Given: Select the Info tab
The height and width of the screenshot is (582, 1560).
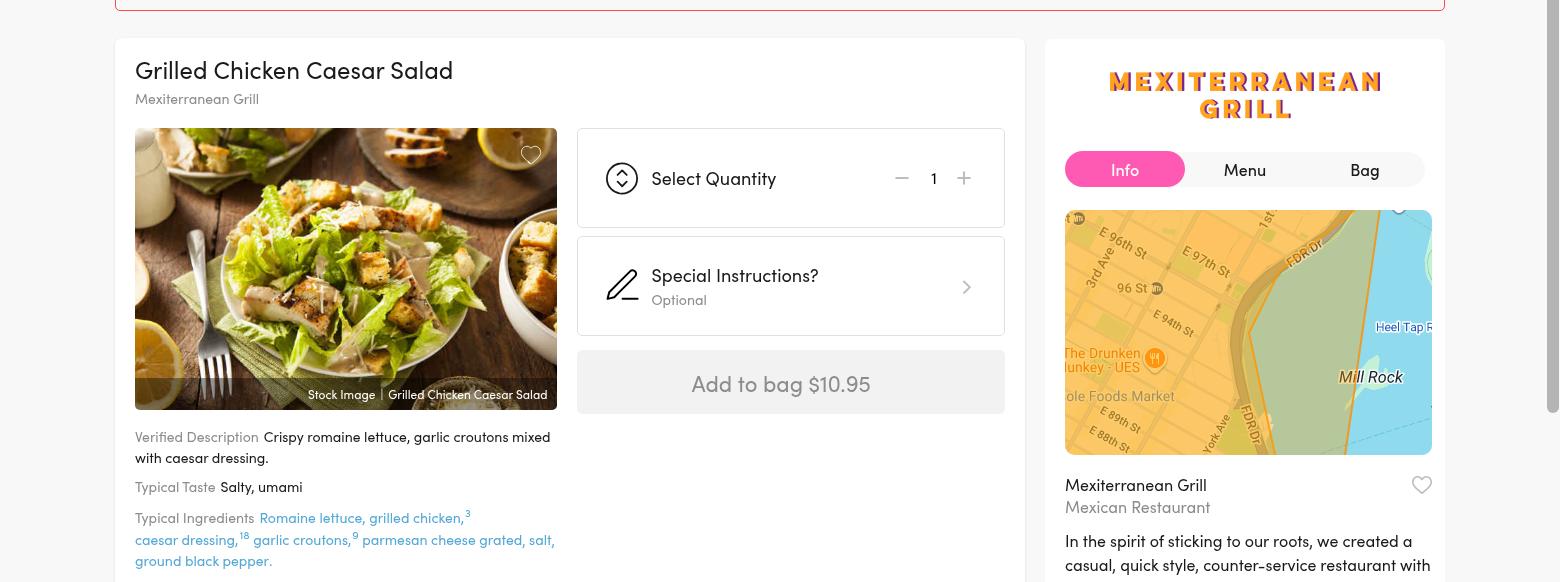Looking at the screenshot, I should (1124, 170).
